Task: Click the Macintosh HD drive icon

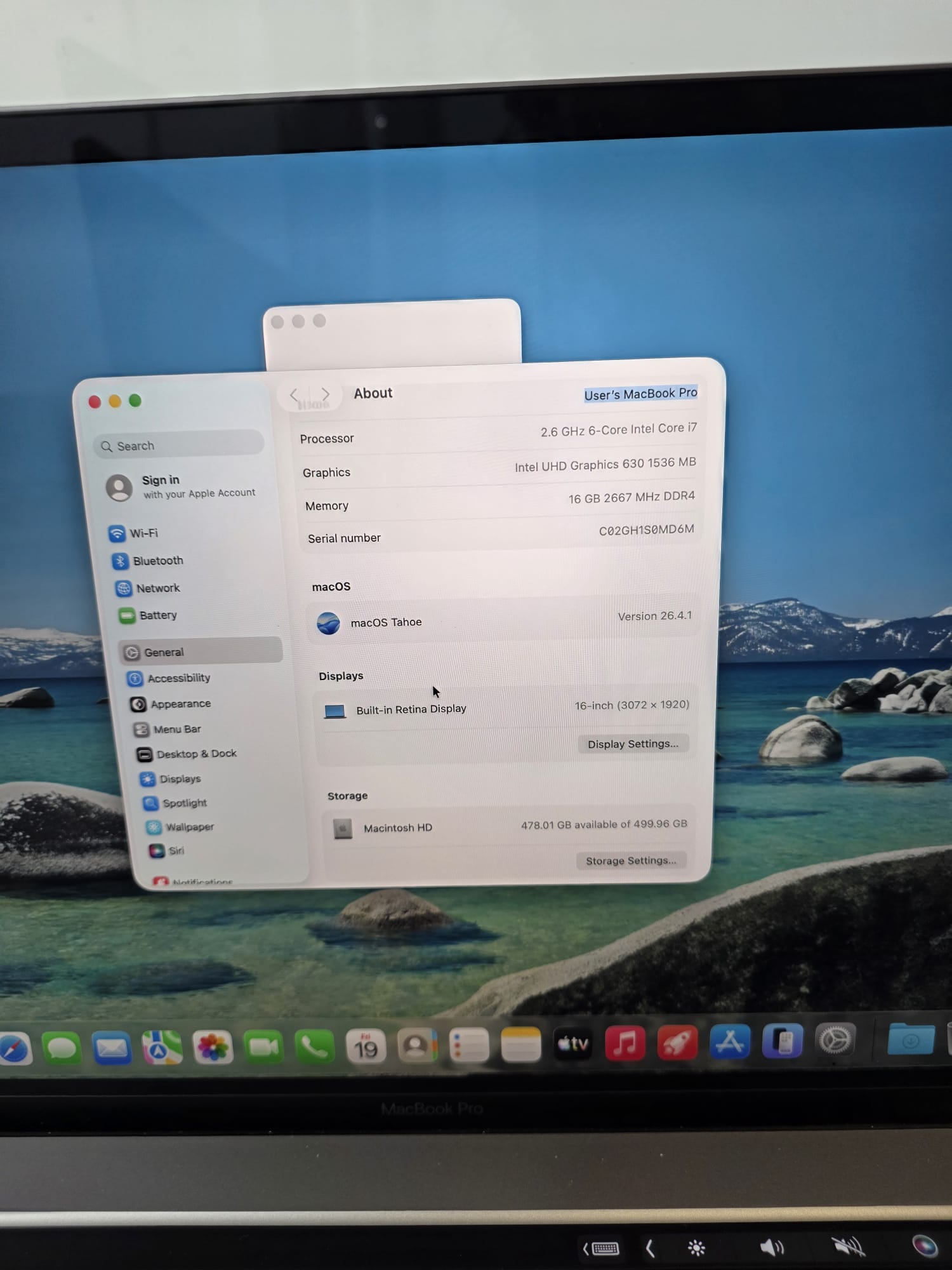Action: click(343, 829)
